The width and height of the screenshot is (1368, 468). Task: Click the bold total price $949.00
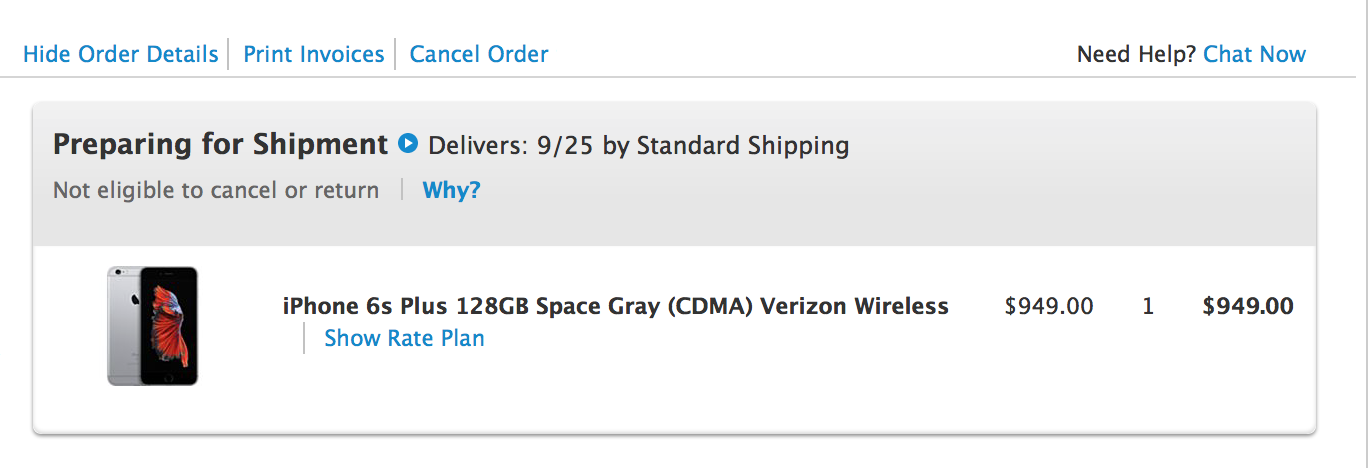point(1248,306)
